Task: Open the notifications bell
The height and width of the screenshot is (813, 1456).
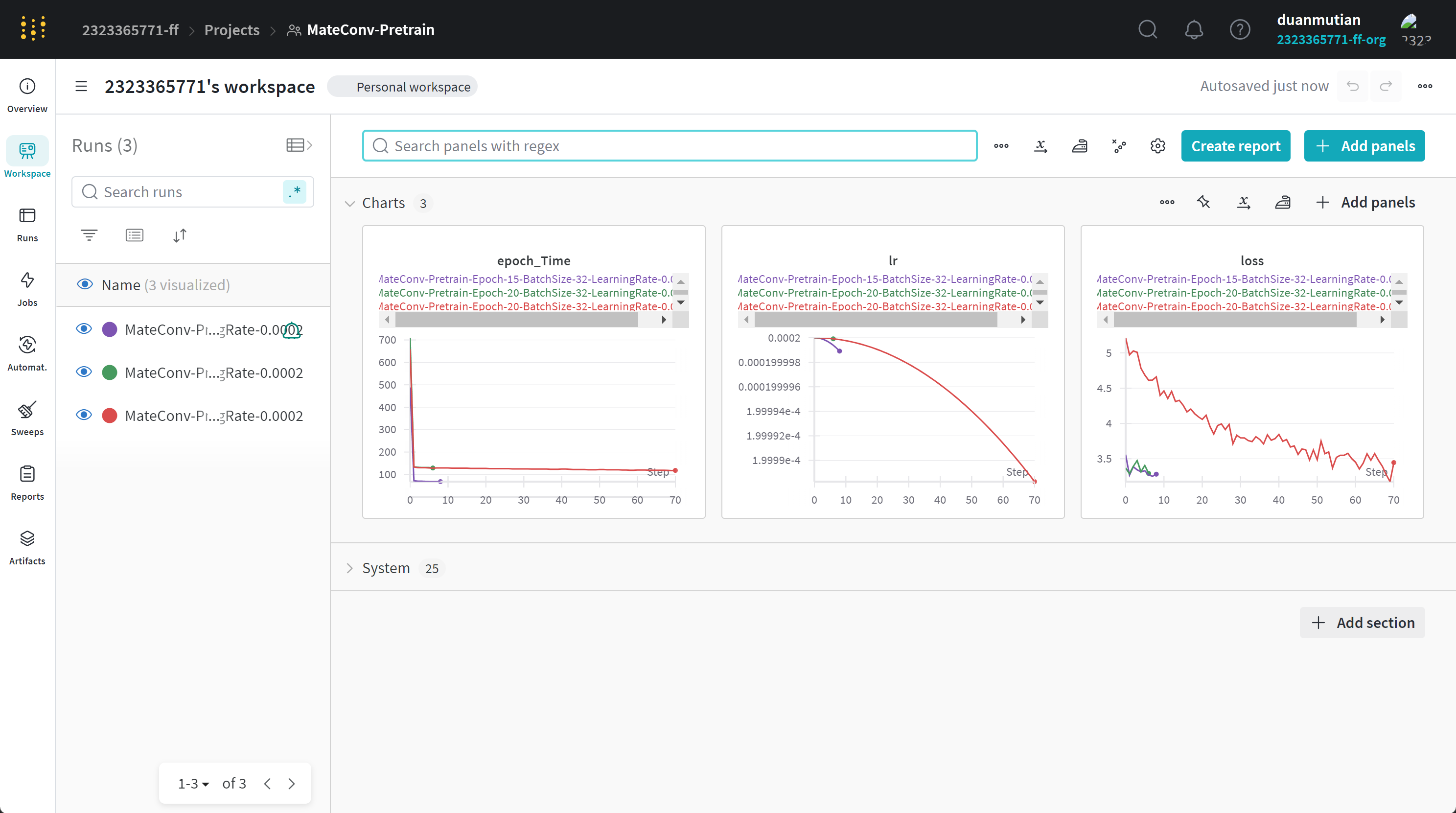Action: [1194, 29]
